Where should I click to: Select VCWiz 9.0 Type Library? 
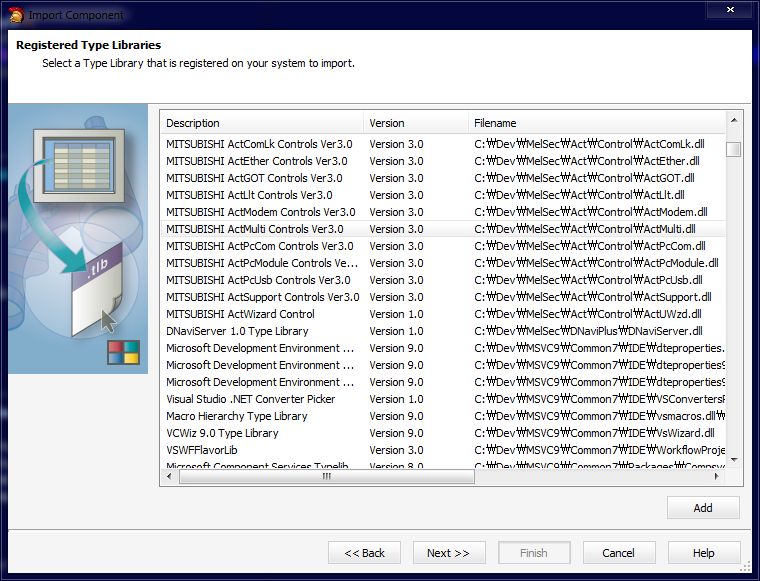222,433
